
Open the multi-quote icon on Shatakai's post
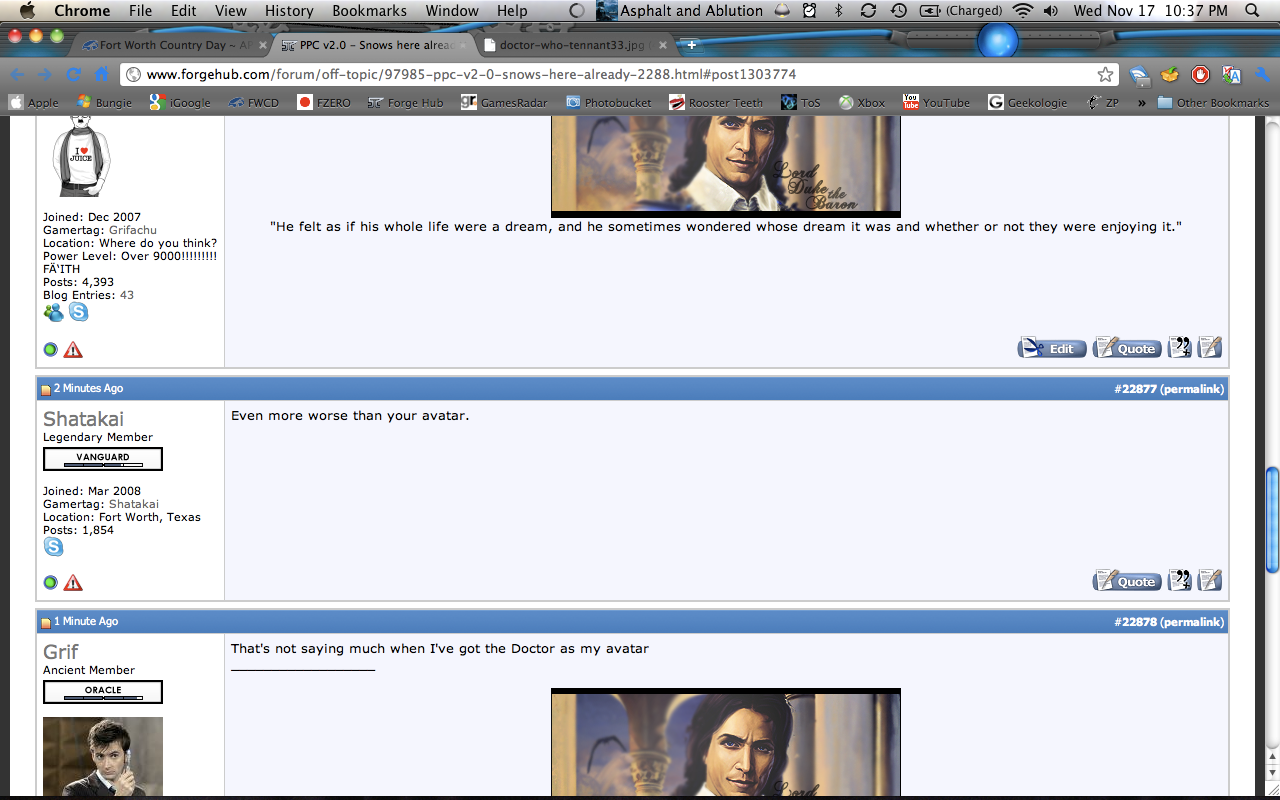1180,580
